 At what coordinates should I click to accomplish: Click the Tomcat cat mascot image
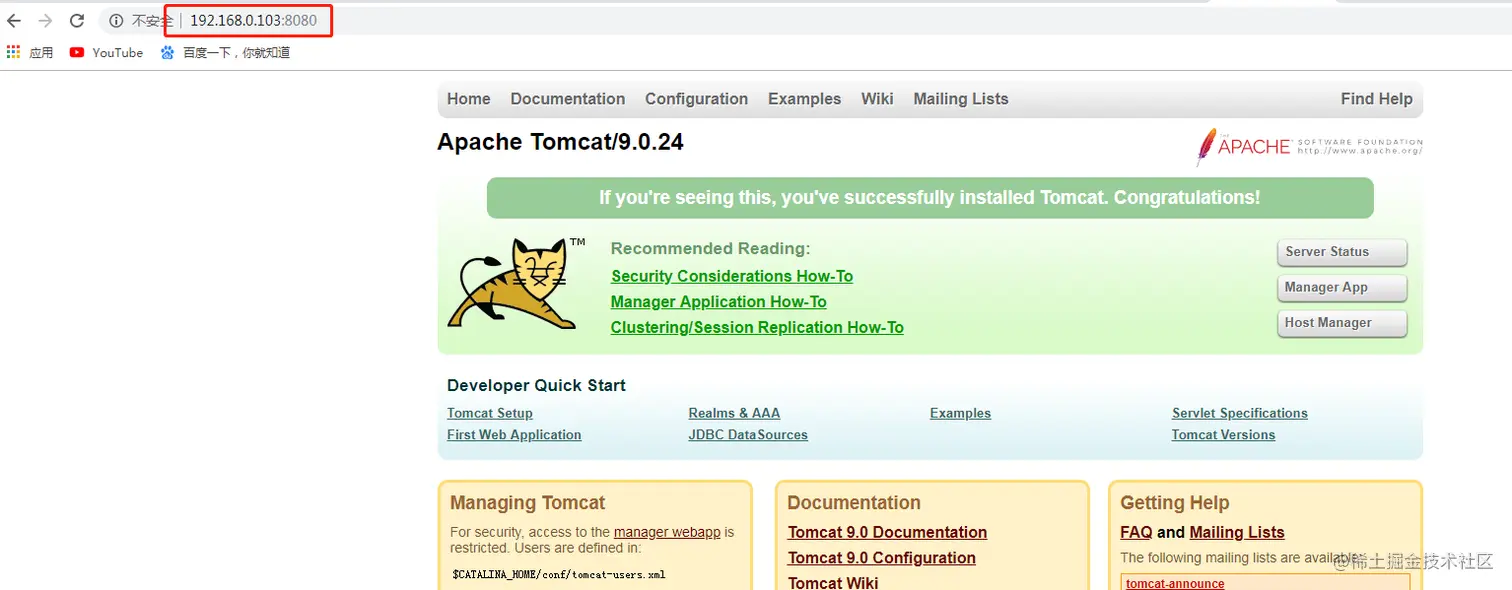(516, 283)
